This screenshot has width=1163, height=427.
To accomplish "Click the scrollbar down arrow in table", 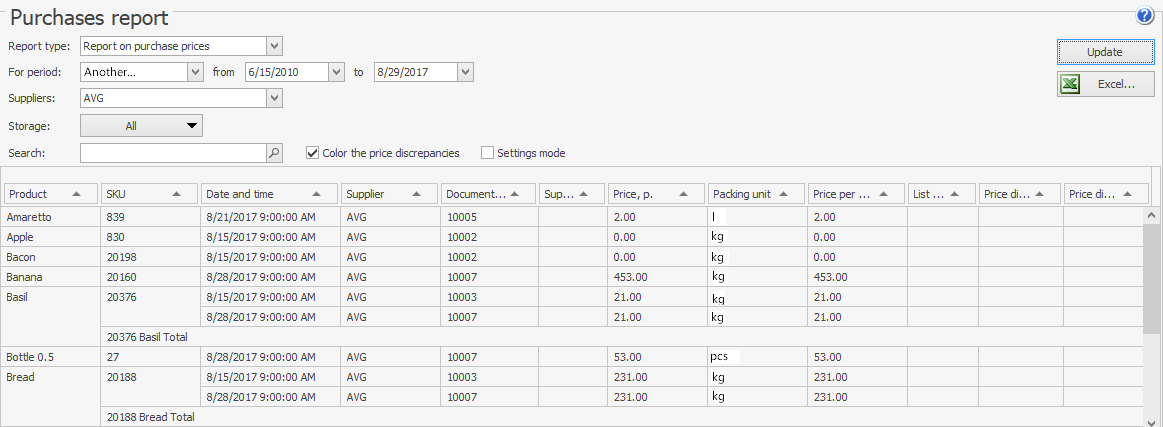I will coord(1152,420).
